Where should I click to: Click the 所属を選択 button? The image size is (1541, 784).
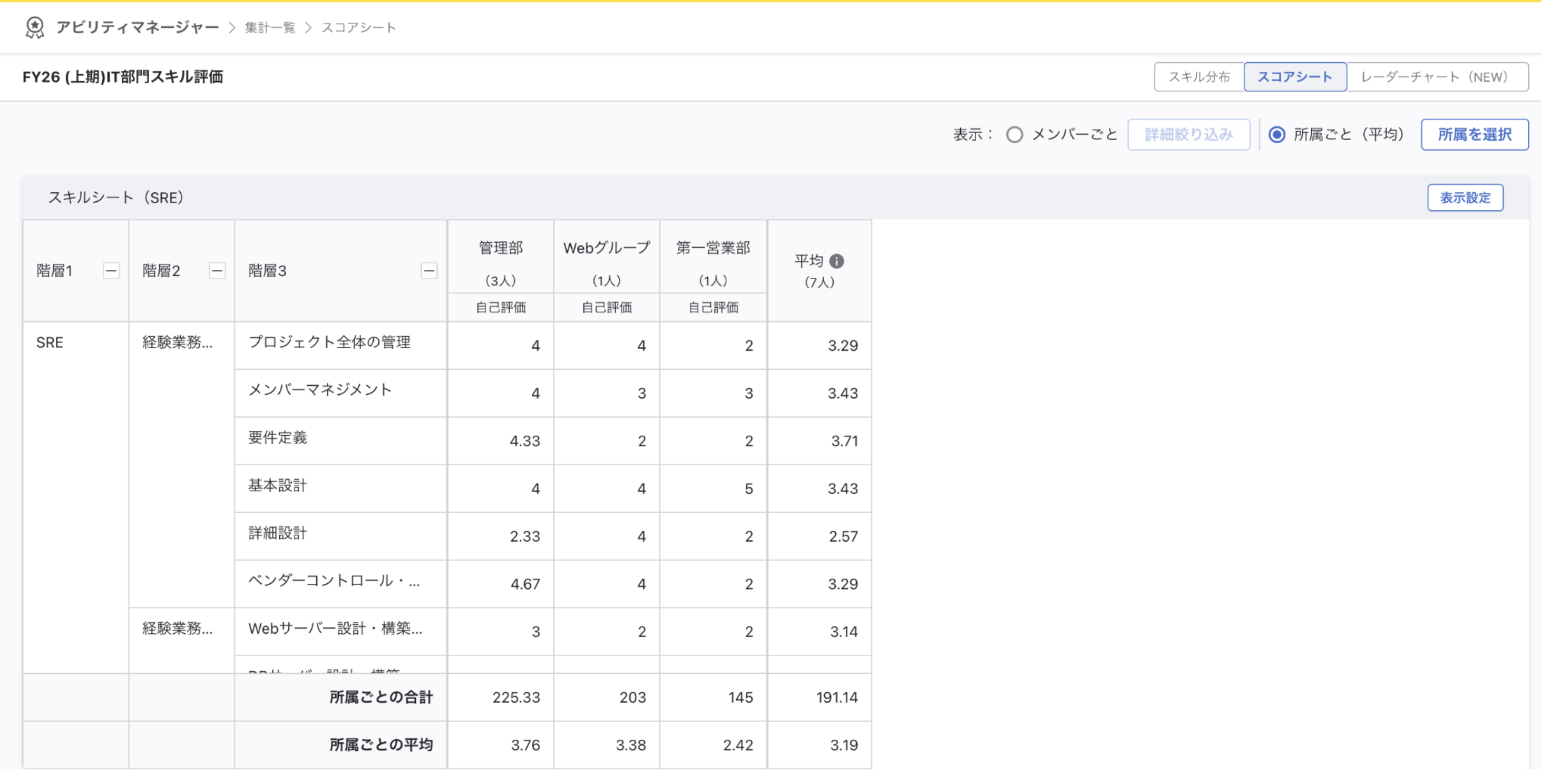pos(1475,134)
